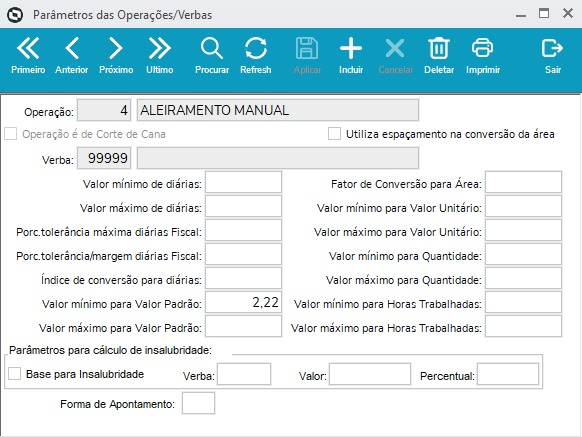Close the Parâmetros das Operações/Verbas window
Screen dimensions: 582x437
[x=568, y=14]
